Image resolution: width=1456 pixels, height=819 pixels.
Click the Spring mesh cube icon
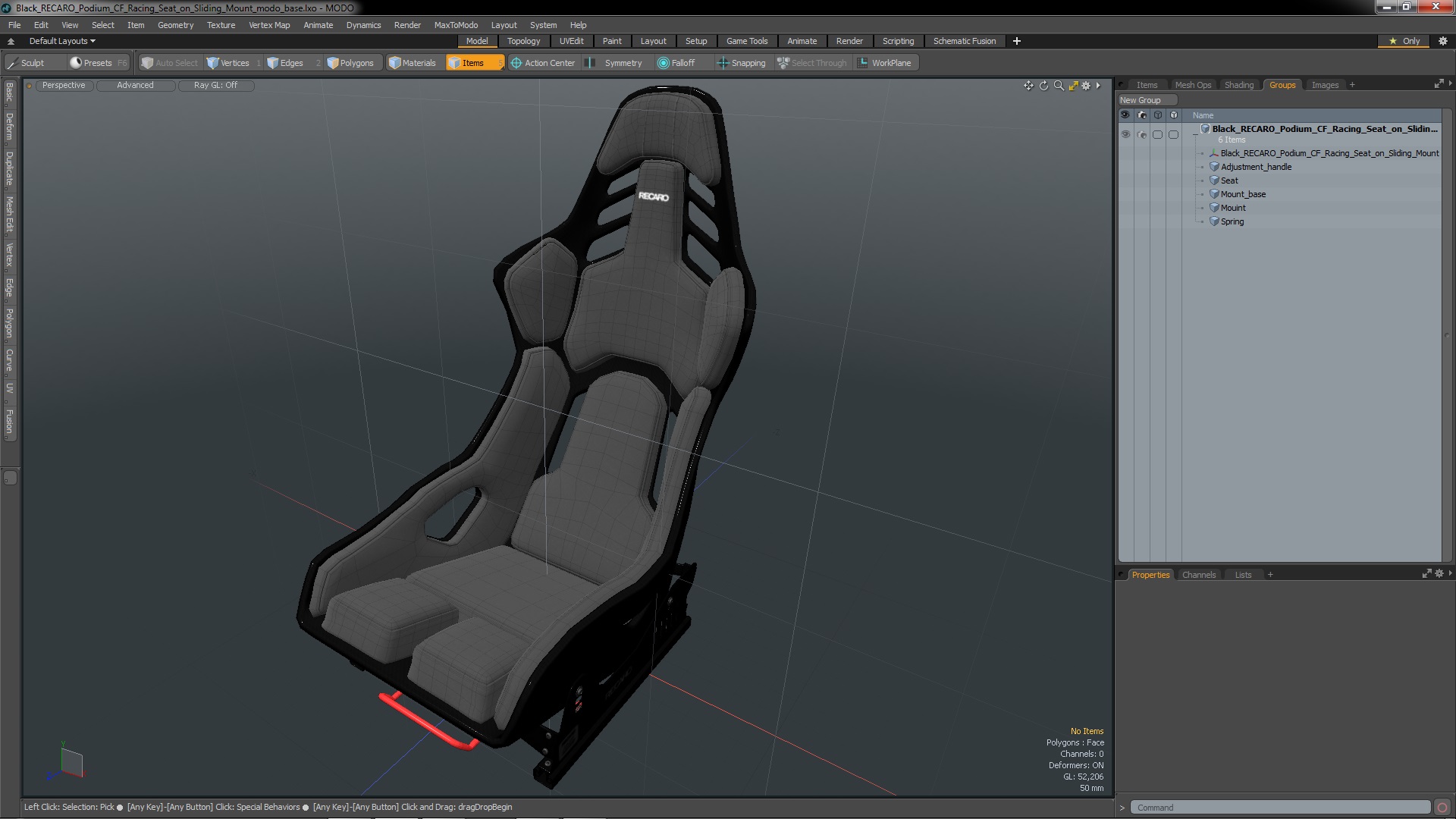(x=1214, y=221)
